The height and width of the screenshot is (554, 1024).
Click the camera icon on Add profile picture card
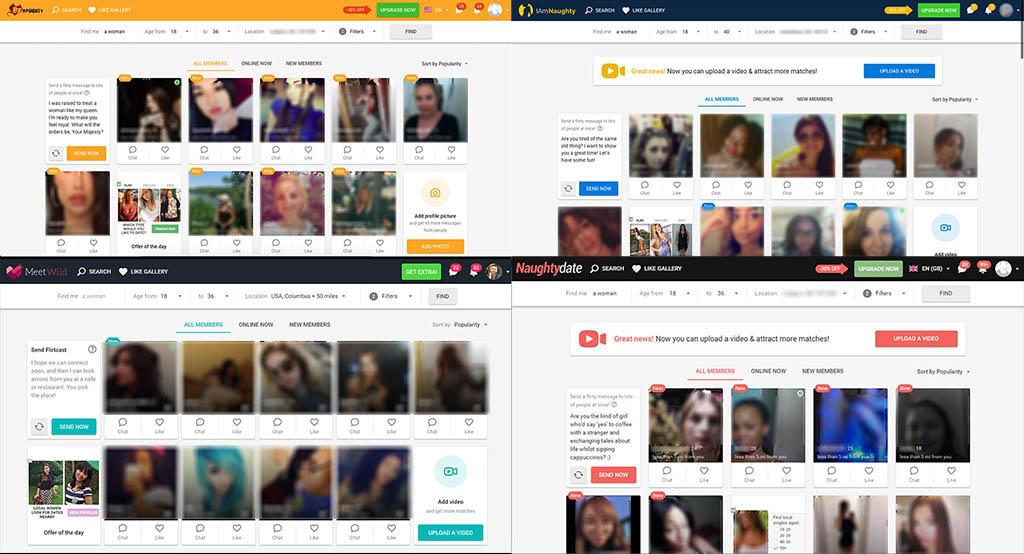pos(435,193)
